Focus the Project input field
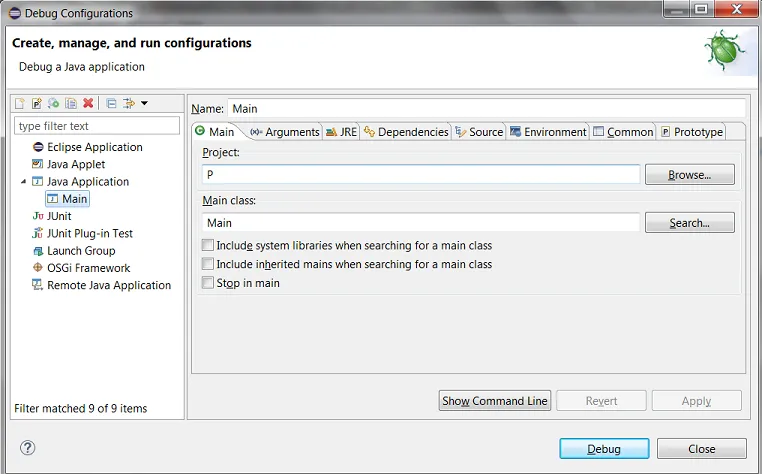This screenshot has height=474, width=762. click(x=421, y=174)
